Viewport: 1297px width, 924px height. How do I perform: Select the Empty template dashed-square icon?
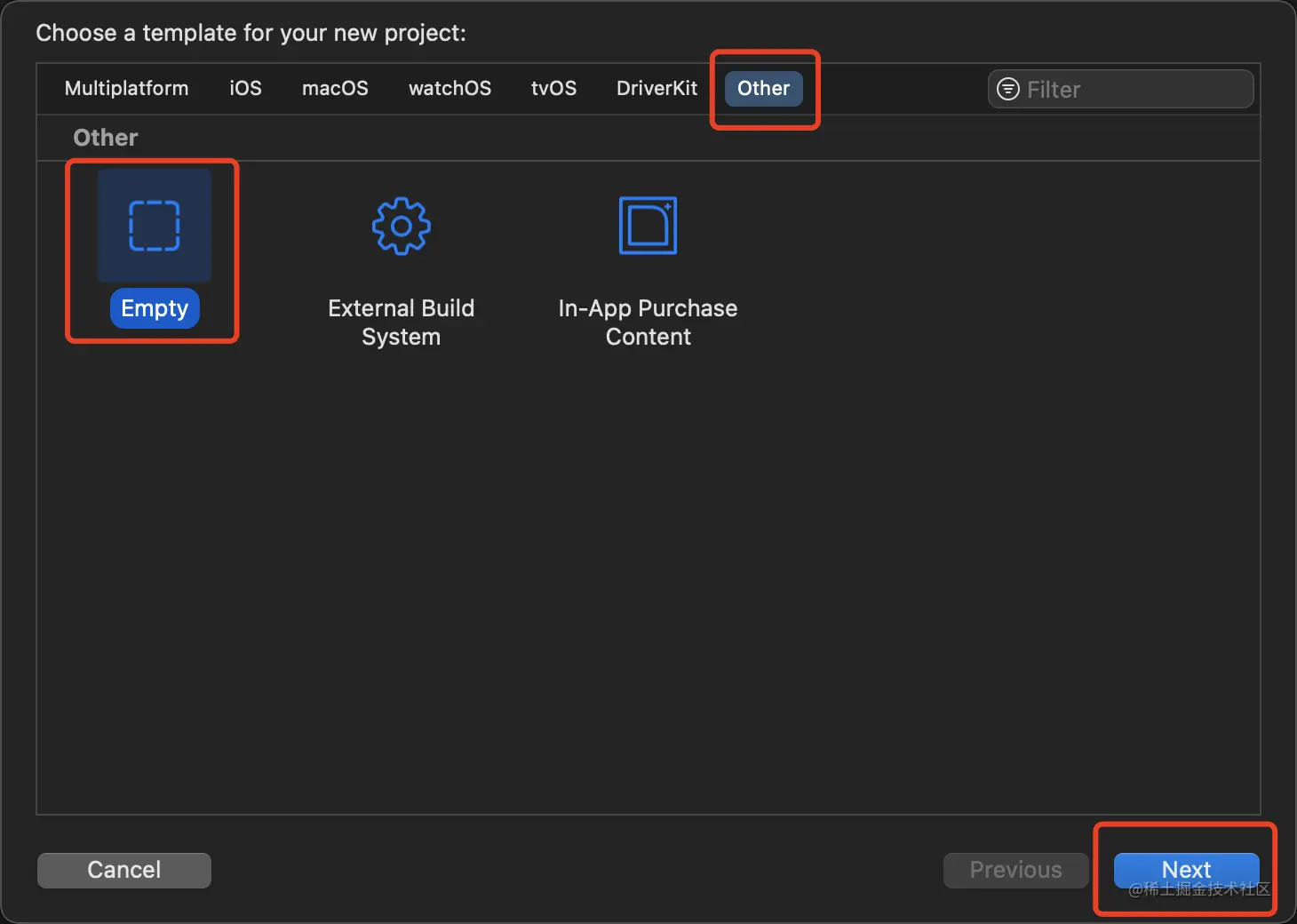coord(155,226)
